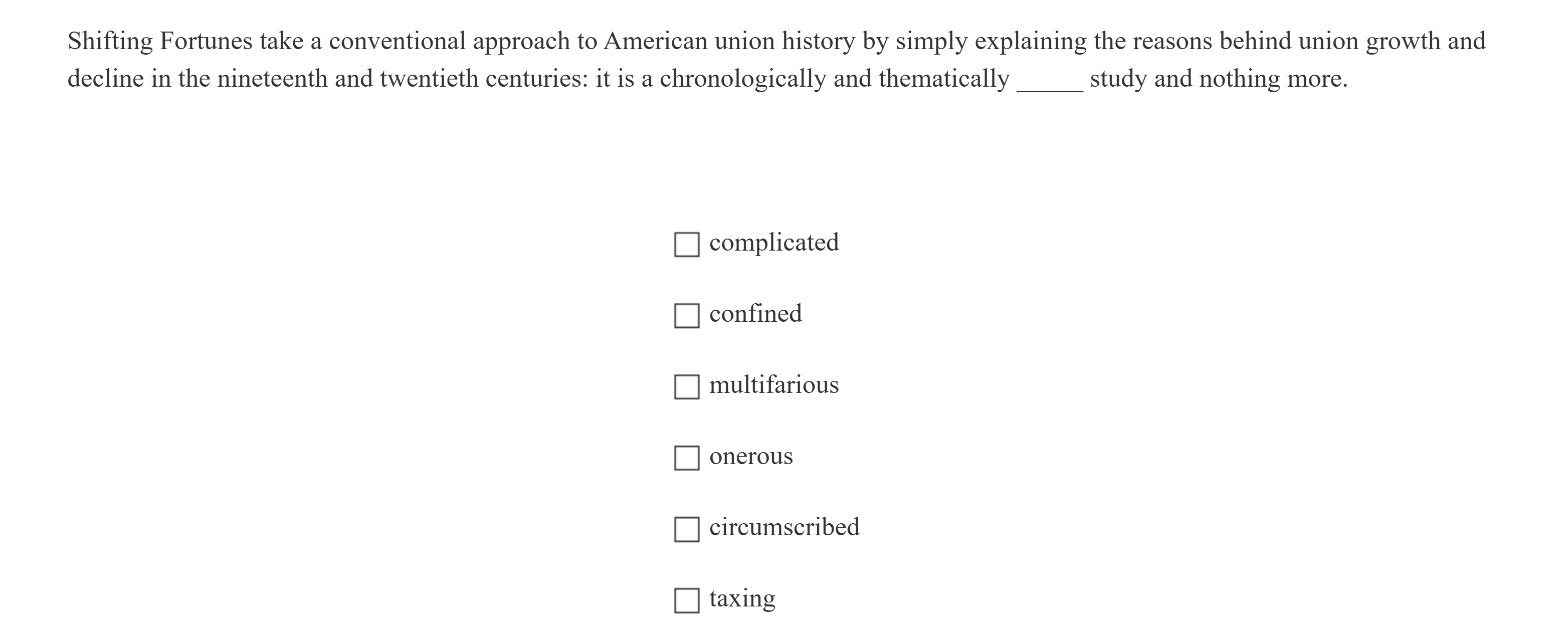This screenshot has width=1568, height=630.
Task: Check the "complicated" checkbox
Action: point(688,245)
